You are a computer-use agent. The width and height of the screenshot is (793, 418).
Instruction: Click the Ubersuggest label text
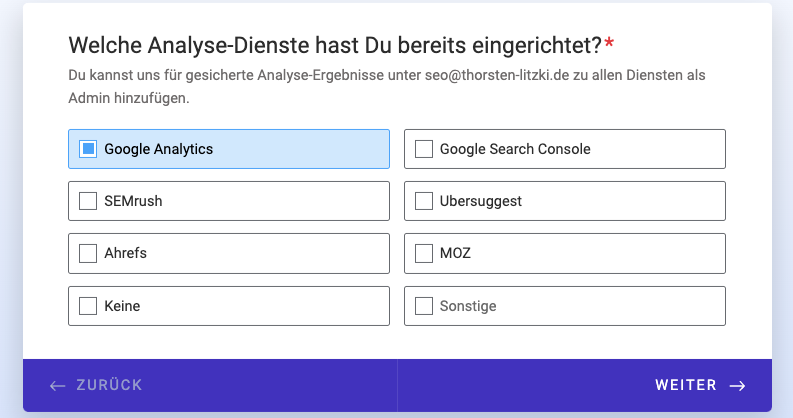pyautogui.click(x=480, y=201)
